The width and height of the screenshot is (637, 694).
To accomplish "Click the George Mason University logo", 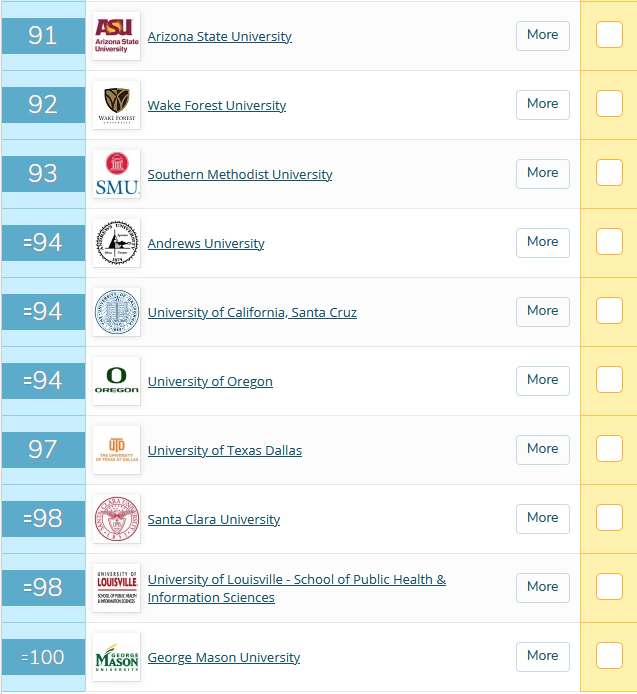I will click(x=117, y=657).
